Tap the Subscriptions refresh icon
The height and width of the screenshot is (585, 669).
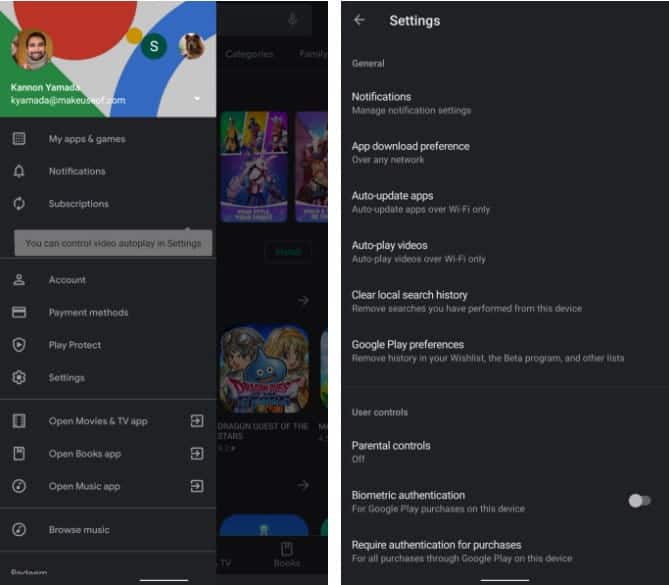(19, 204)
